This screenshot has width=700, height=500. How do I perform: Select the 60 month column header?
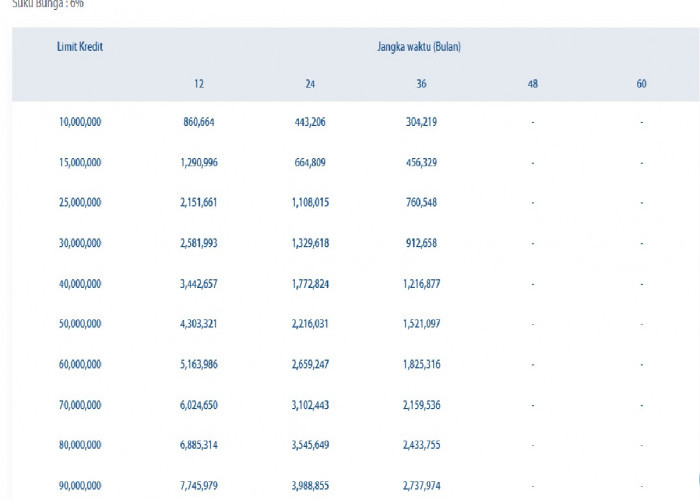click(x=641, y=83)
